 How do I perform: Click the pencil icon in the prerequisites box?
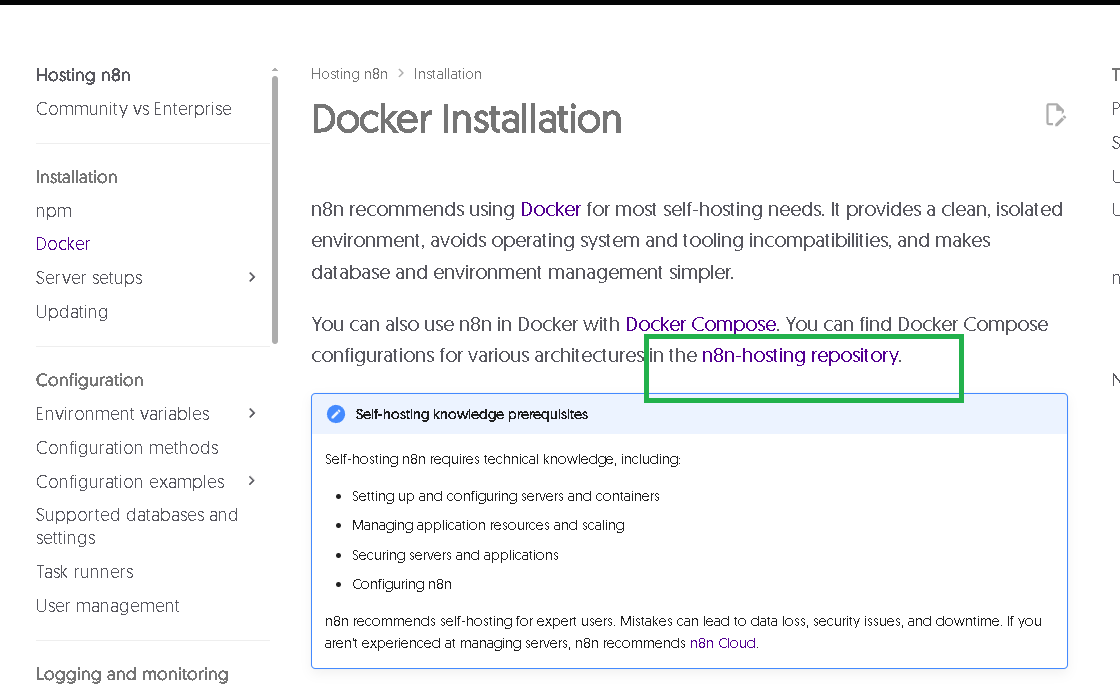pos(337,414)
